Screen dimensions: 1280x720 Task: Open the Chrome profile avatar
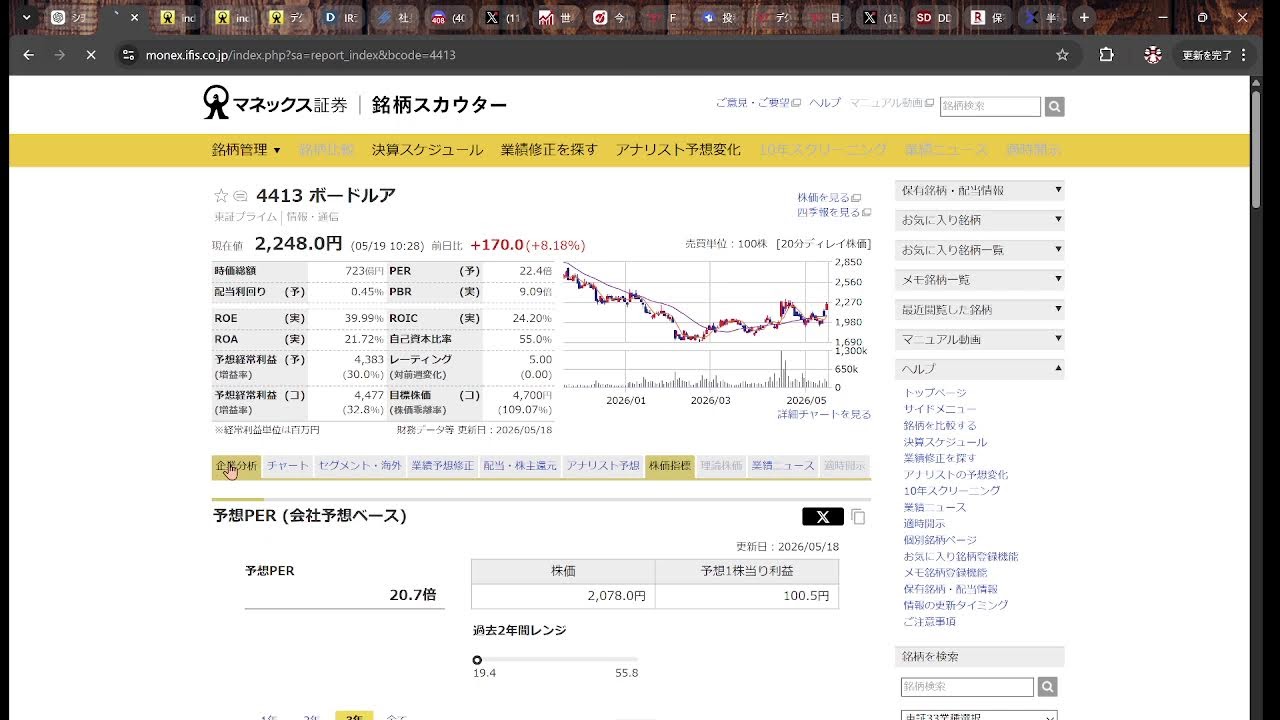click(x=1153, y=55)
